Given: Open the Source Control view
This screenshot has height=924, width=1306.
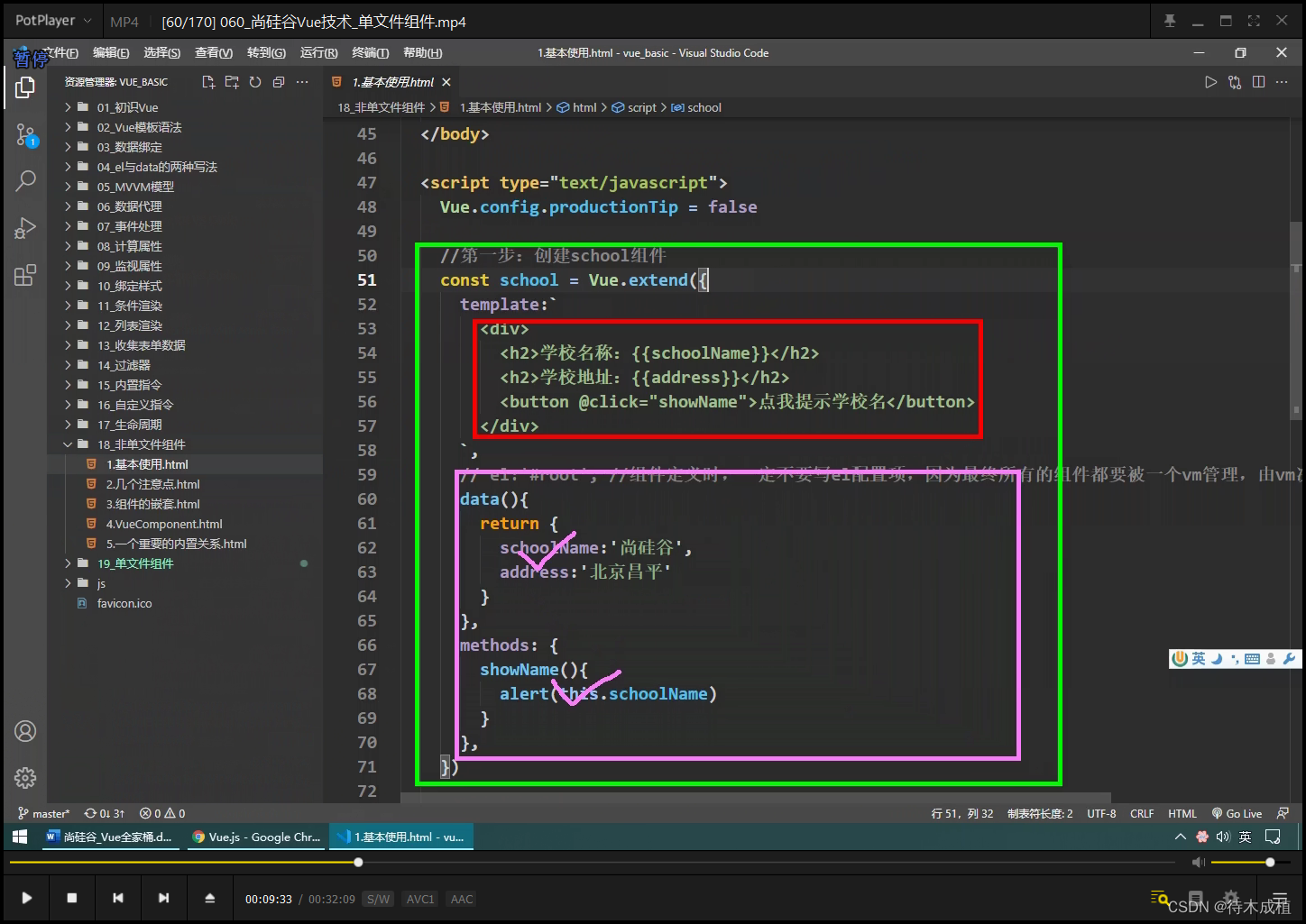Looking at the screenshot, I should click(25, 135).
